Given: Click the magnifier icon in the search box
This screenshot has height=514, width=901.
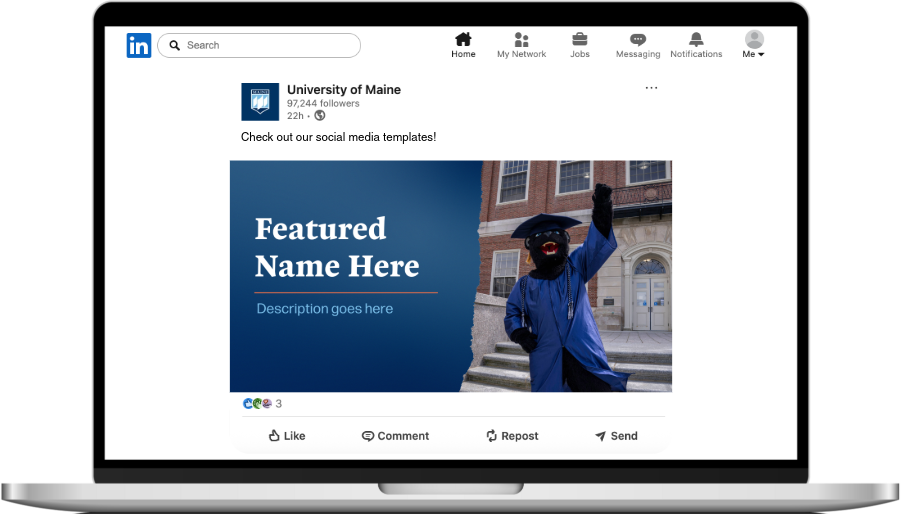Looking at the screenshot, I should coord(175,45).
